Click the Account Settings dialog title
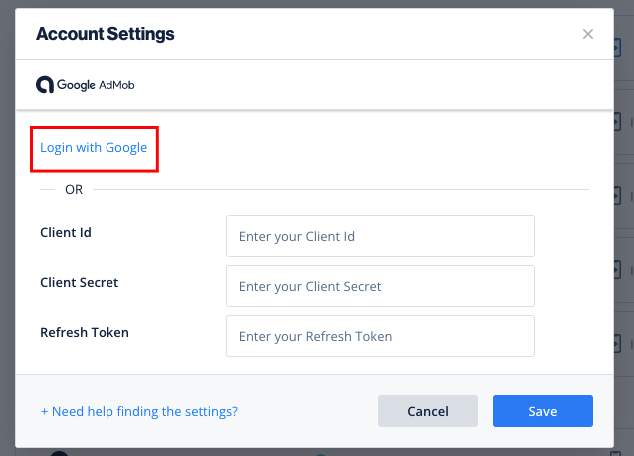Image resolution: width=634 pixels, height=456 pixels. click(x=105, y=34)
